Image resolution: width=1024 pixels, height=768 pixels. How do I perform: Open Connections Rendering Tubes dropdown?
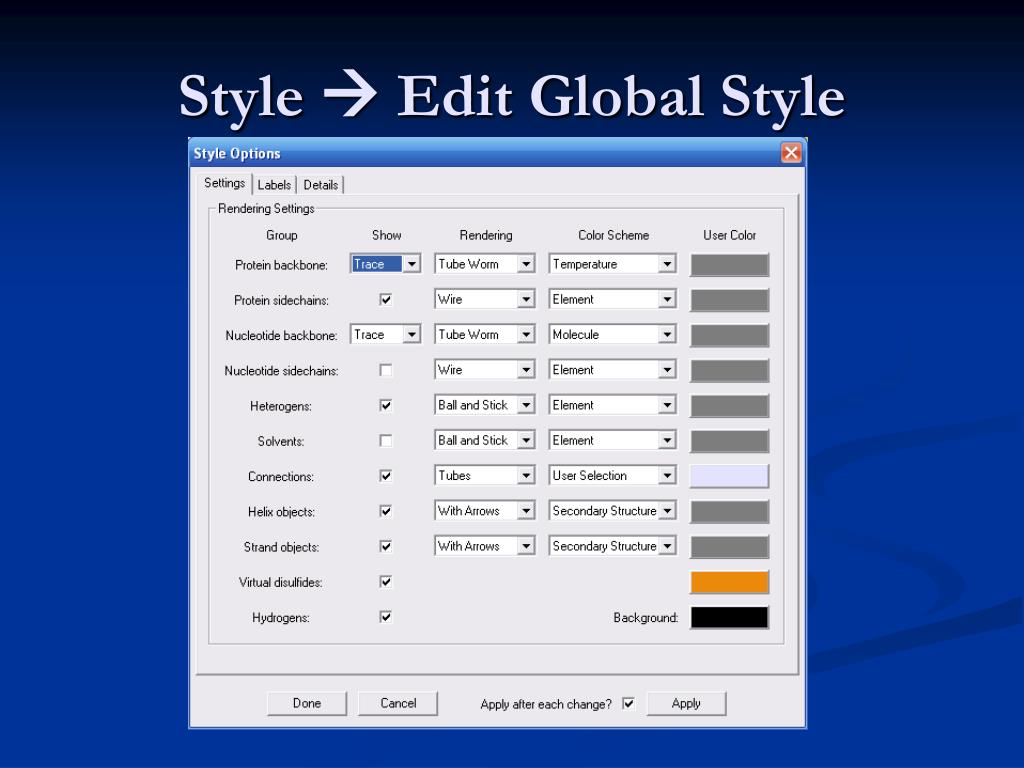485,475
